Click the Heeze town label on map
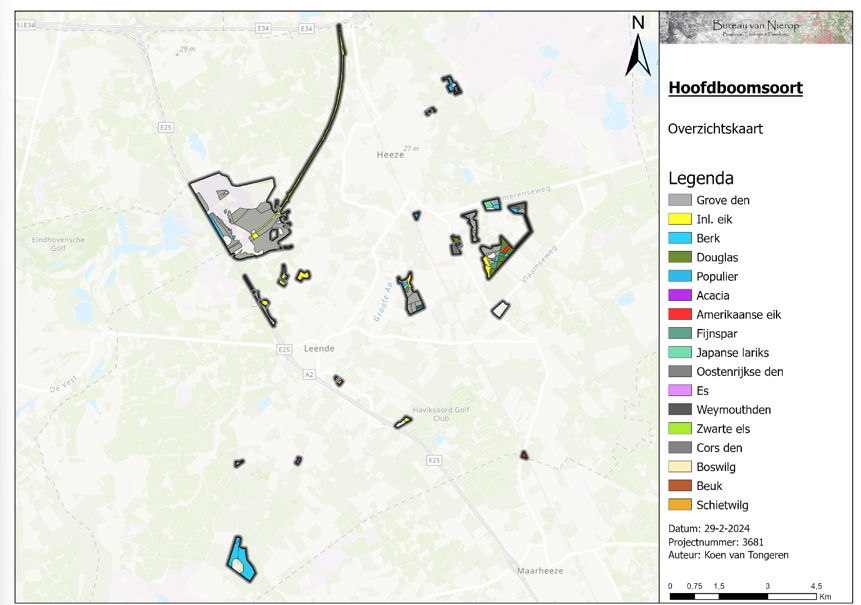 click(x=390, y=155)
